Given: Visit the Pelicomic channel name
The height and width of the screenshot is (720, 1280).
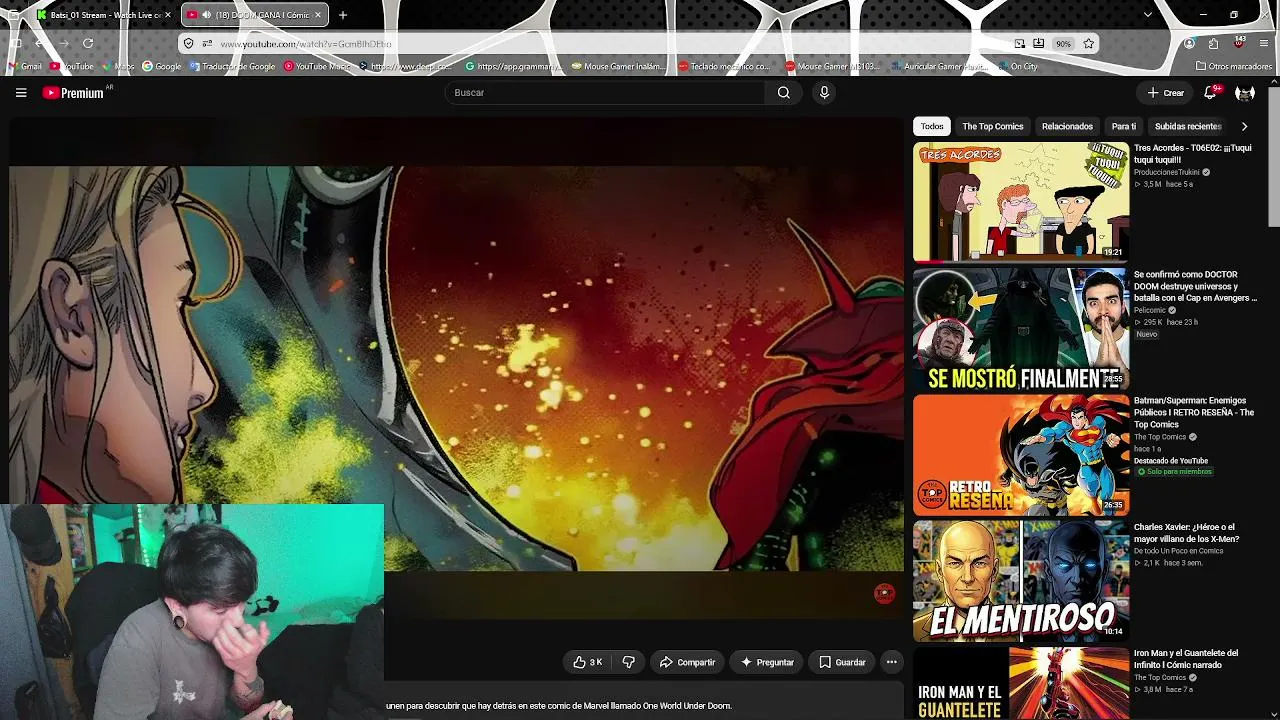Looking at the screenshot, I should click(x=1152, y=311).
